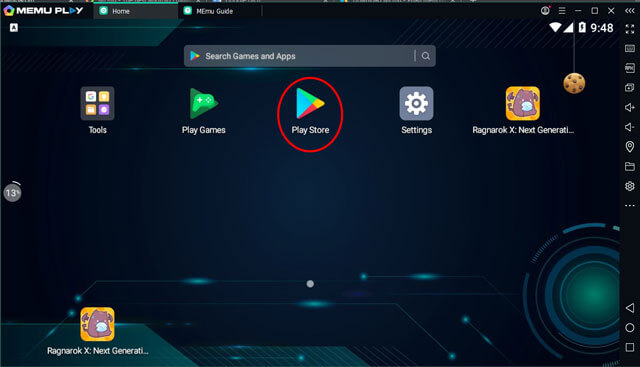Switch to the MEmu Guide tab
The width and height of the screenshot is (640, 367).
click(x=220, y=11)
